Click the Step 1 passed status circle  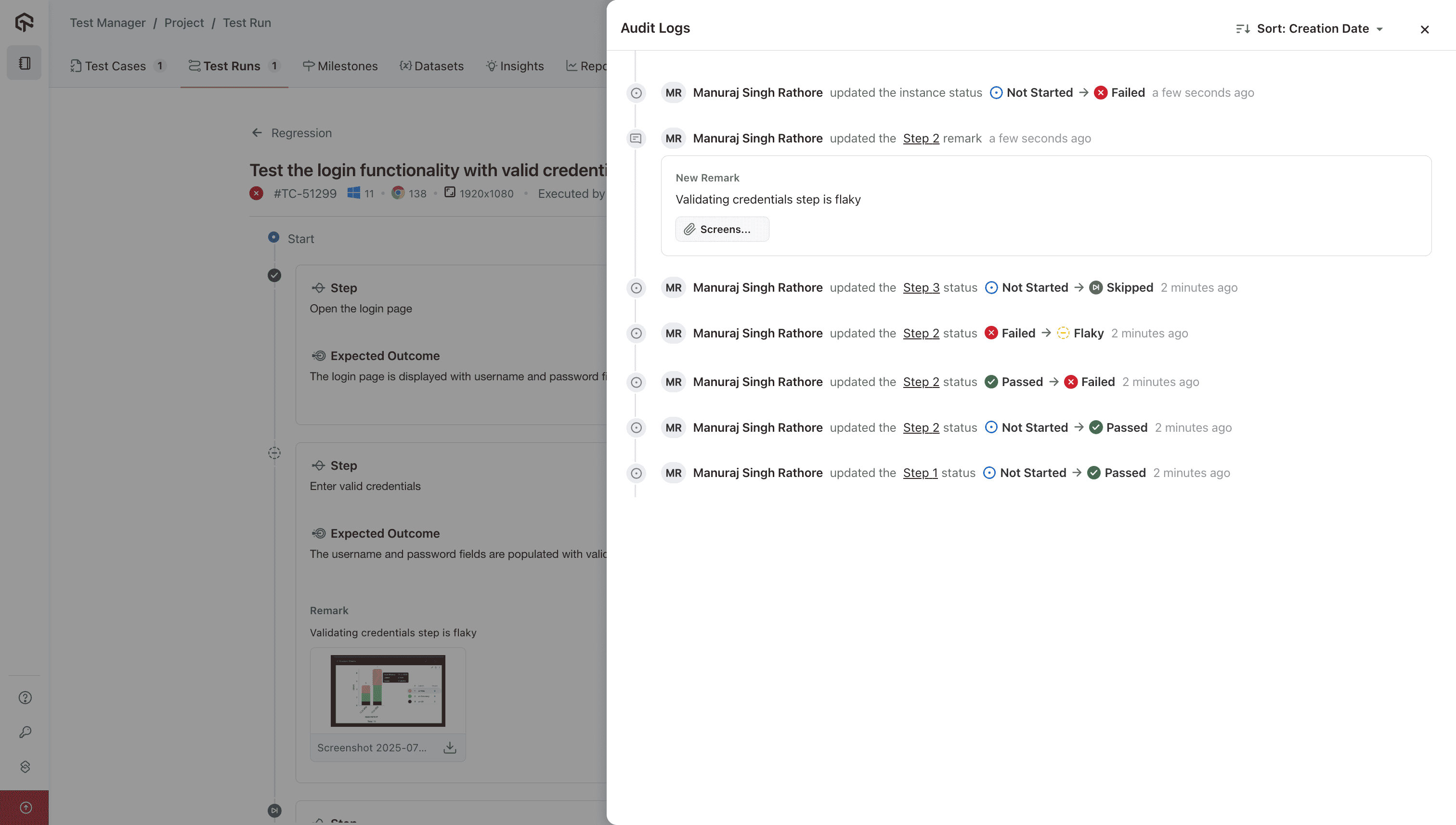[274, 275]
